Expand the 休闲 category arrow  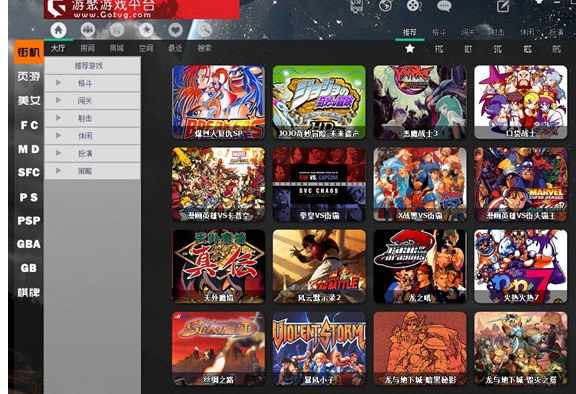click(x=59, y=135)
